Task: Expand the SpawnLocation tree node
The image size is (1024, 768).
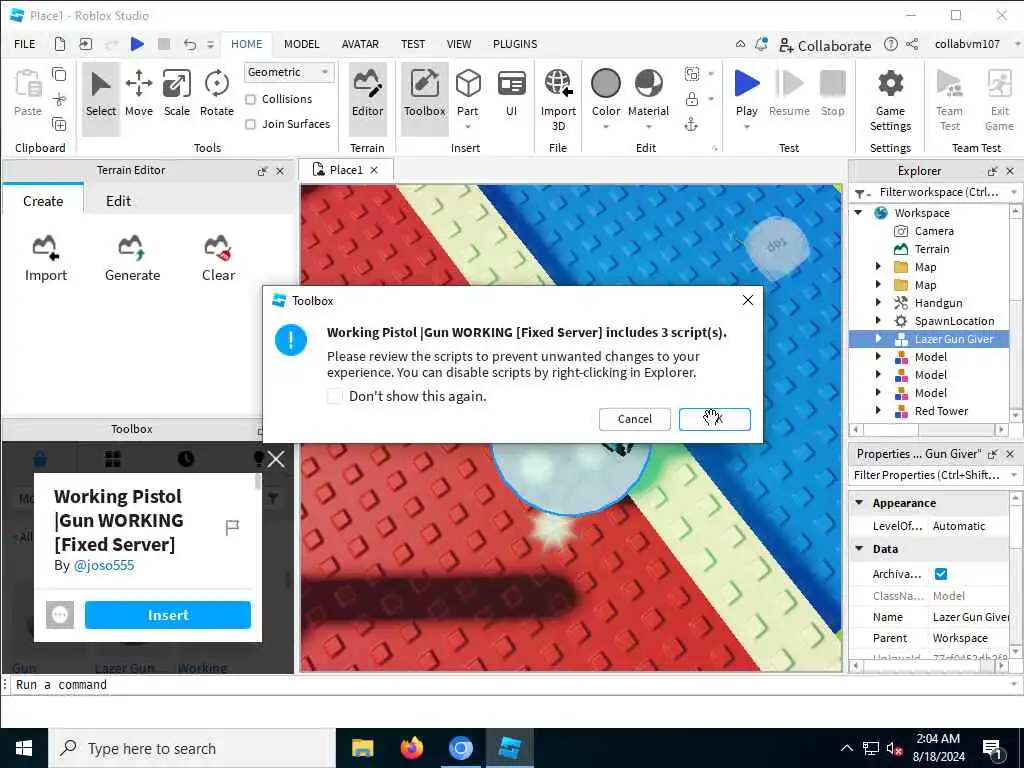Action: tap(878, 321)
